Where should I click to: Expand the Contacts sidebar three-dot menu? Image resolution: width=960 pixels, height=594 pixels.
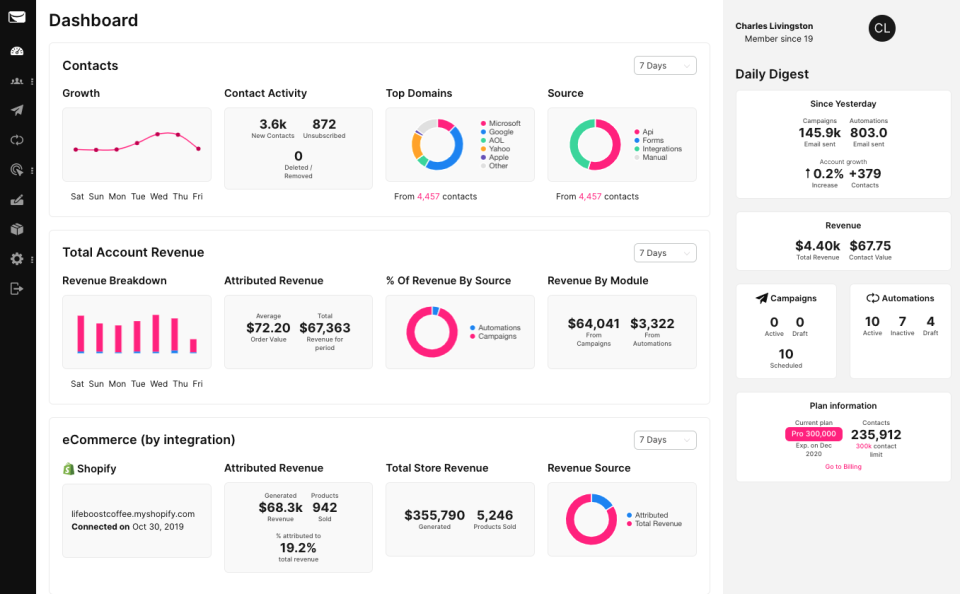[33, 81]
